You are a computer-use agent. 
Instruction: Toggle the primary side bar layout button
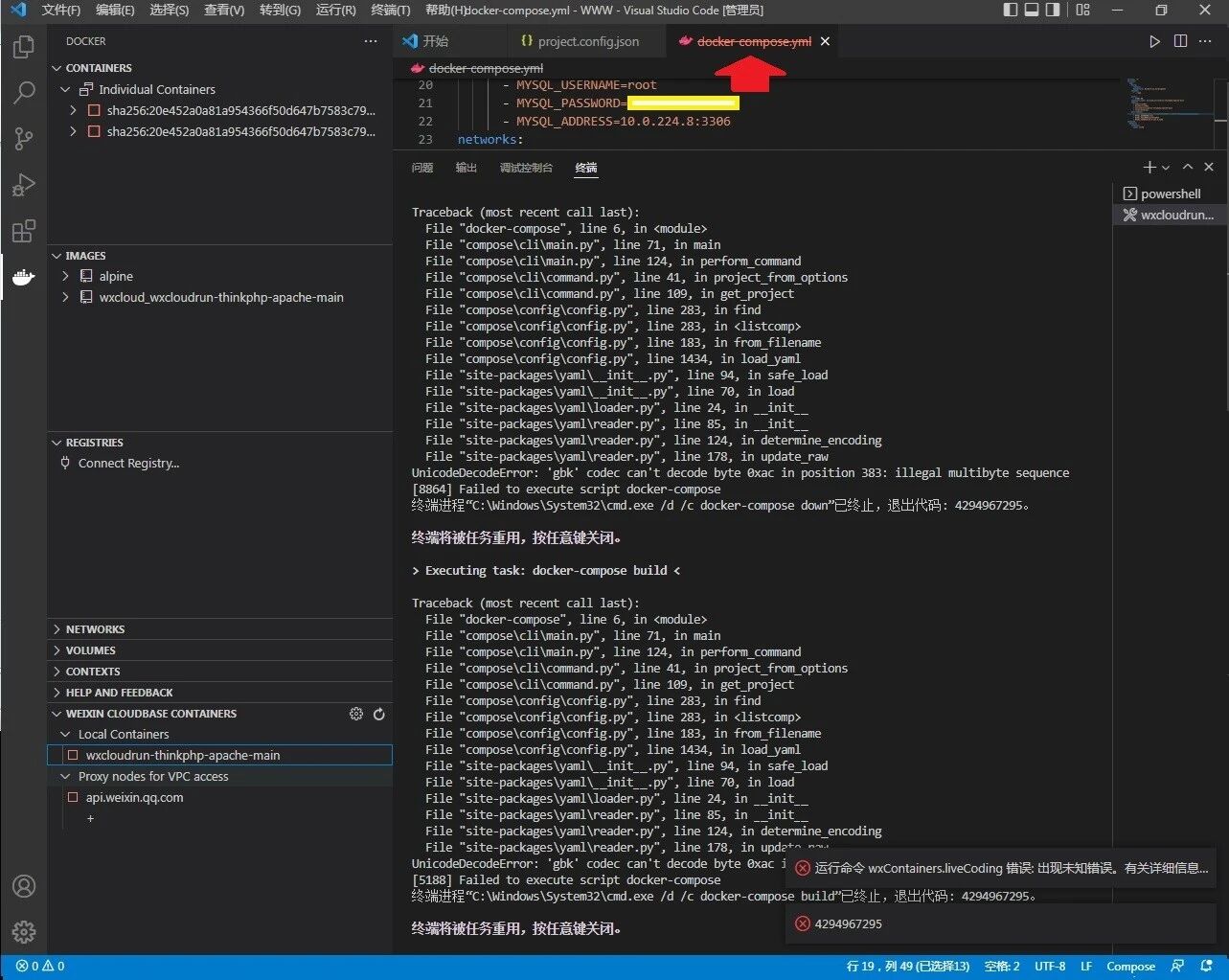1011,10
